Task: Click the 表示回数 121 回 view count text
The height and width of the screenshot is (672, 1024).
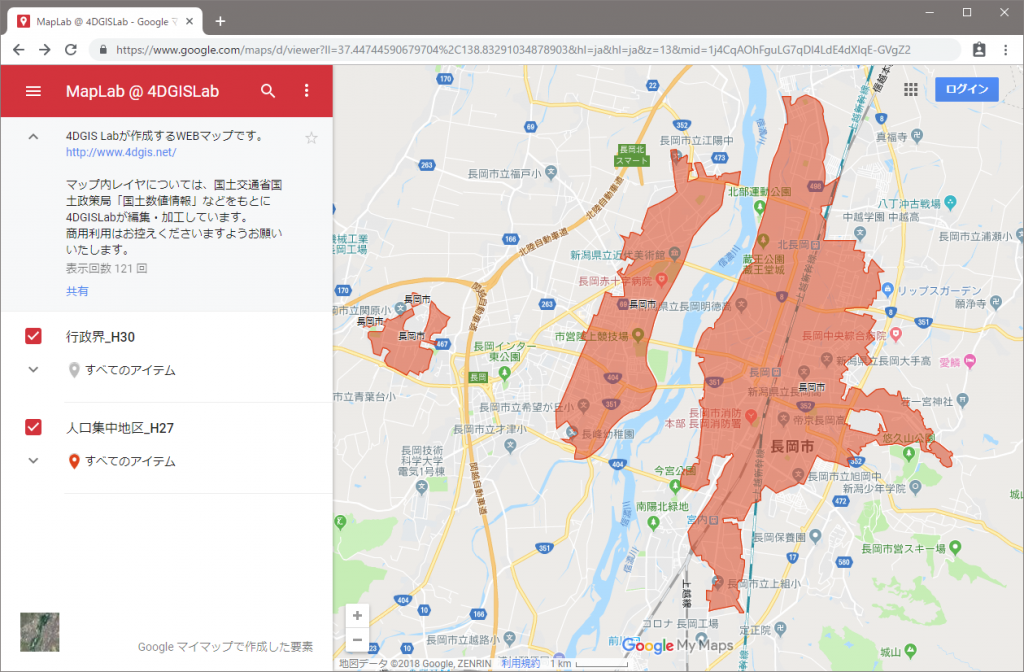Action: tap(106, 268)
